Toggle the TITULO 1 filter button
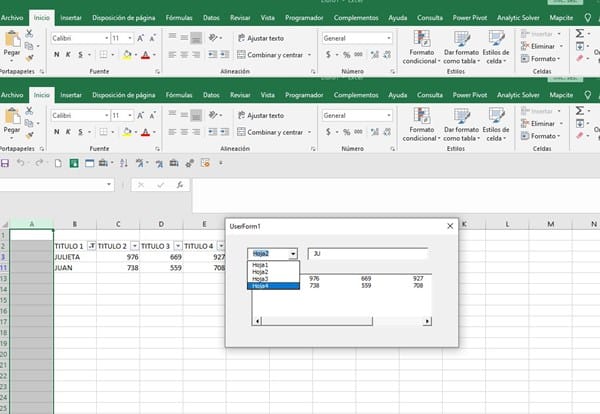This screenshot has height=414, width=600. tap(91, 245)
